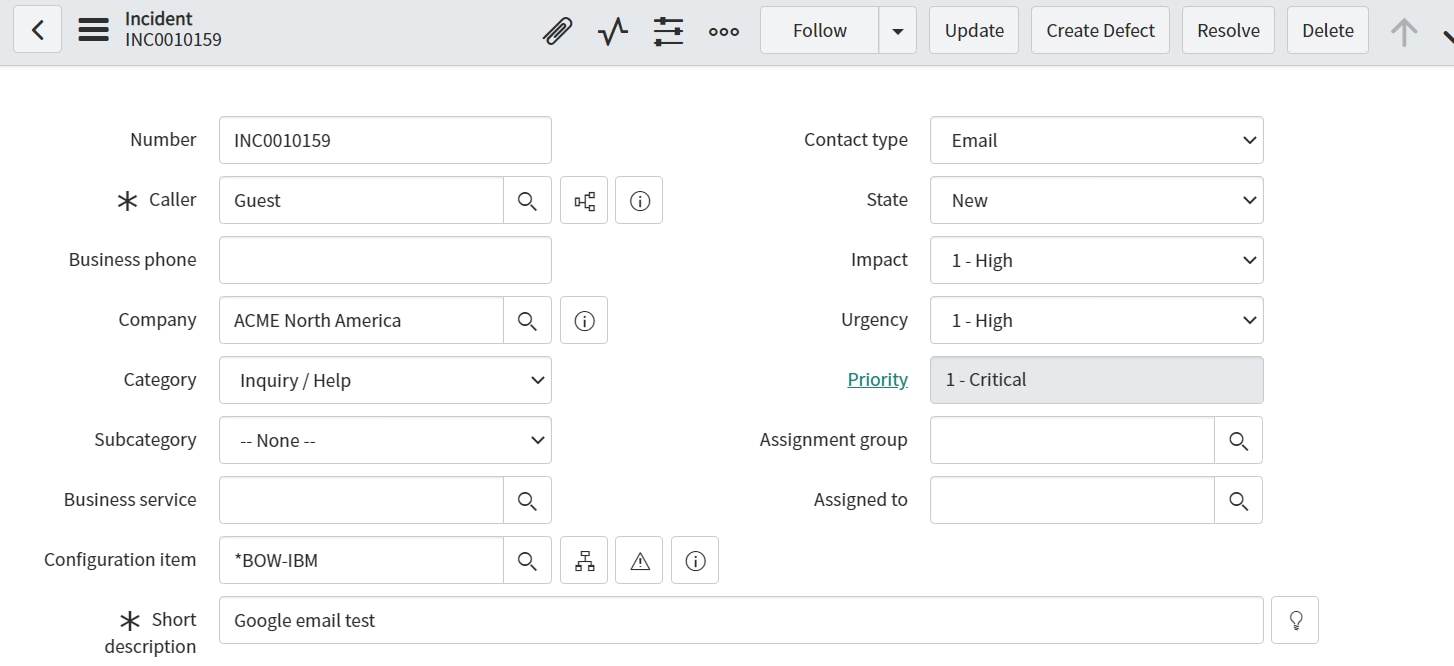
Task: Open the Priority label link
Action: point(878,379)
